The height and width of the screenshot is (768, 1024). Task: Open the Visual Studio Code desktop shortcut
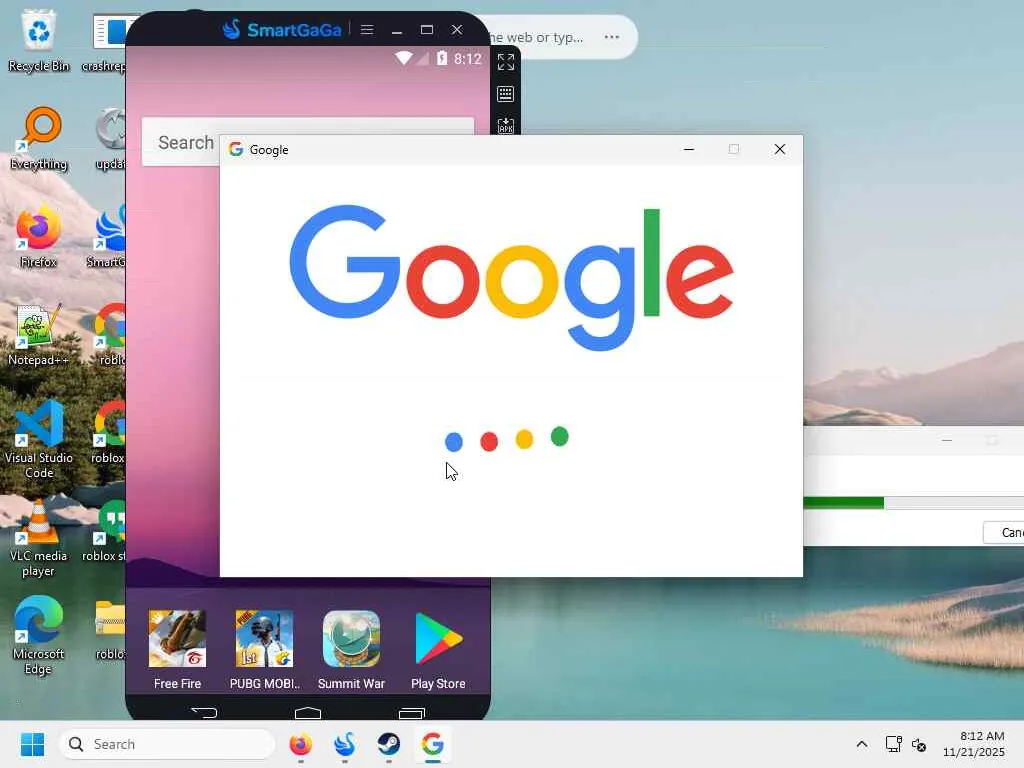coord(39,440)
